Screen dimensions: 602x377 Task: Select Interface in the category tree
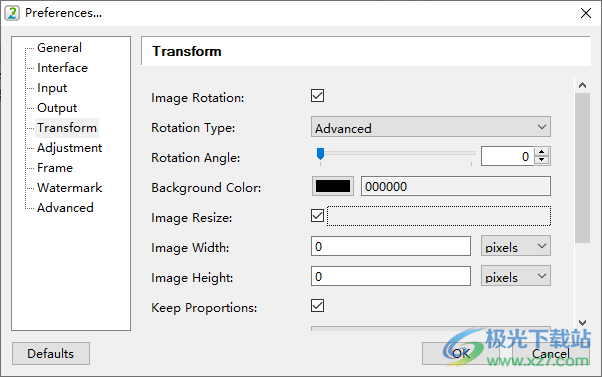click(62, 68)
